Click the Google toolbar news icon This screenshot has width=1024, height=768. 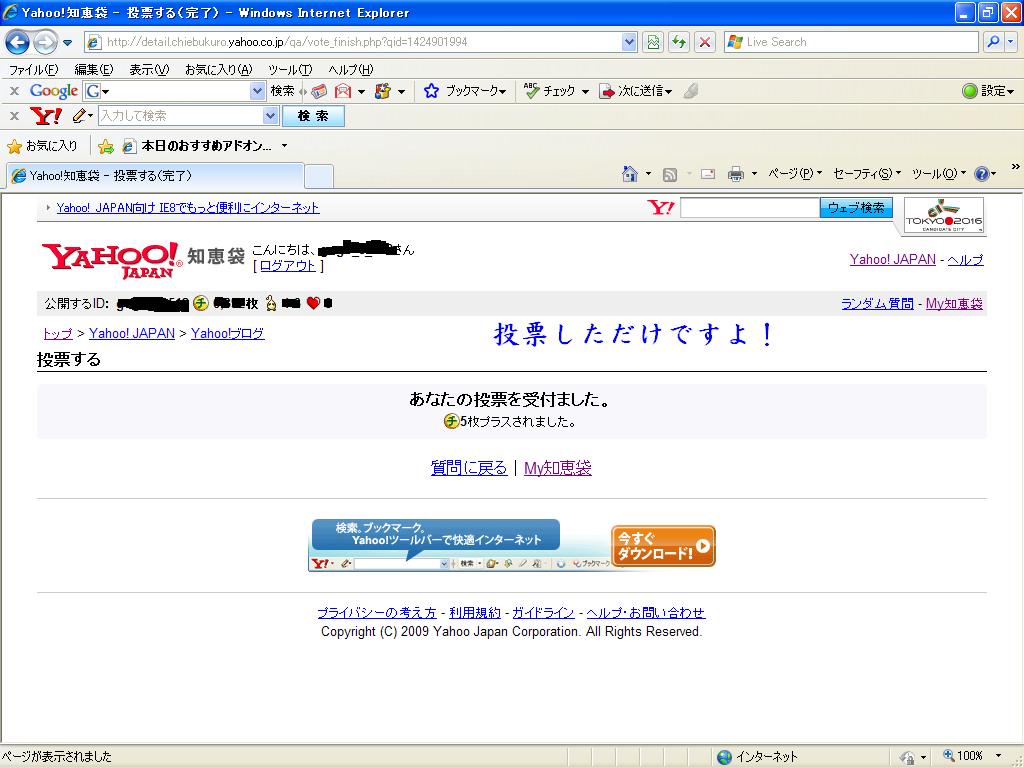[319, 91]
